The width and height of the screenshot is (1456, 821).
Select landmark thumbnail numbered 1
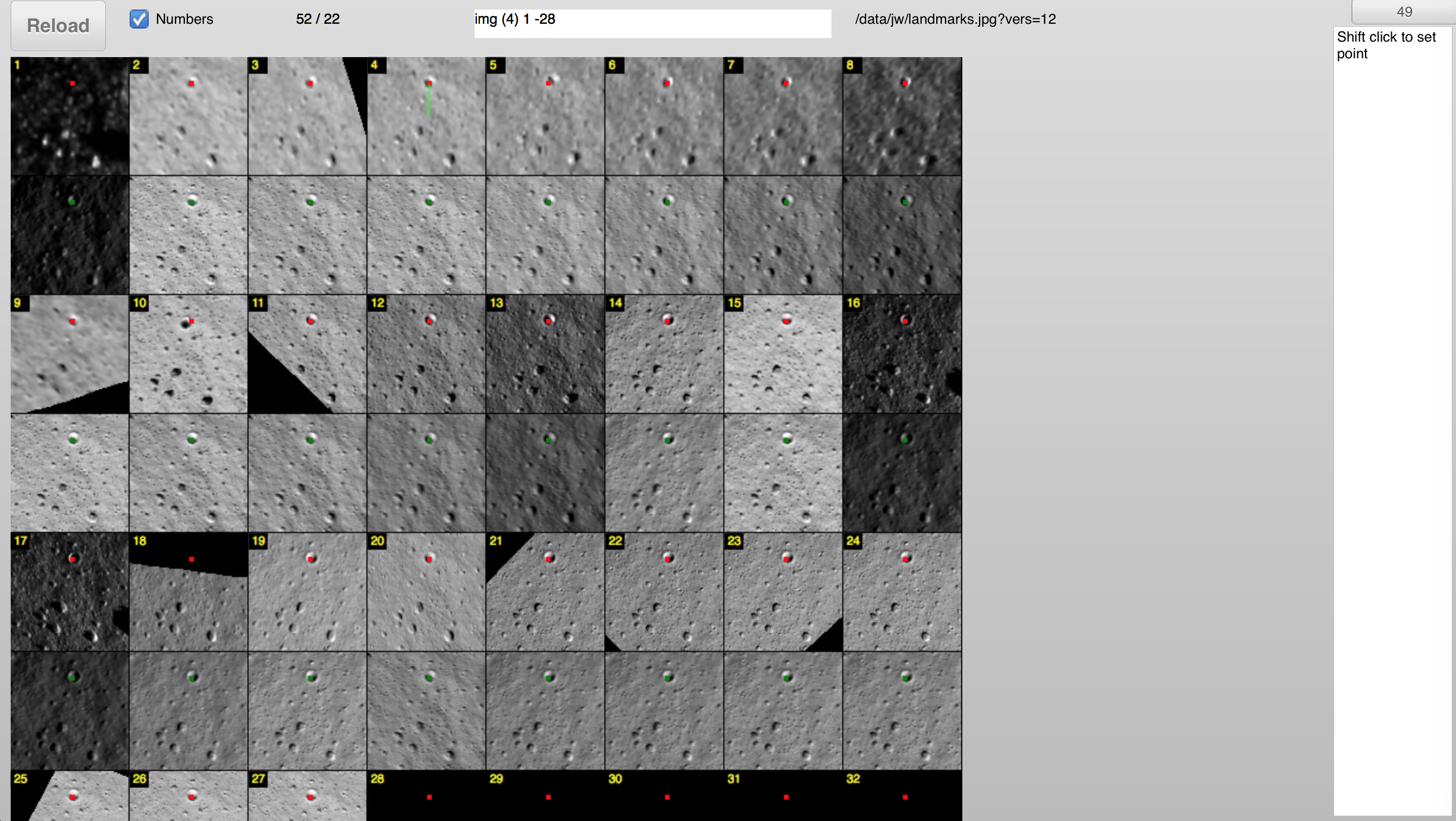pyautogui.click(x=70, y=116)
